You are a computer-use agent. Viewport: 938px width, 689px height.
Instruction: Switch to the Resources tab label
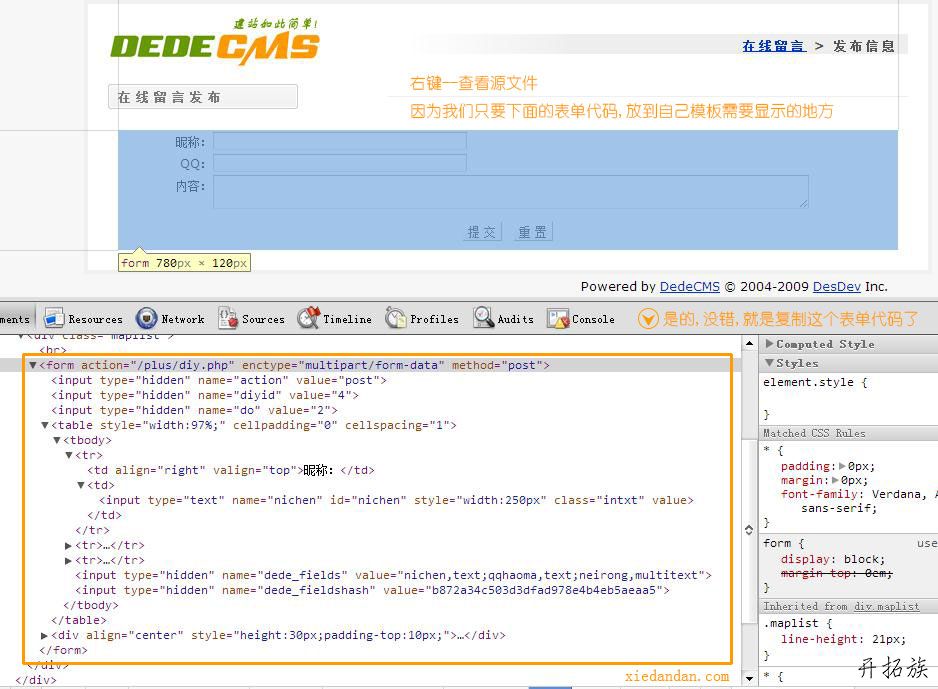(96, 319)
